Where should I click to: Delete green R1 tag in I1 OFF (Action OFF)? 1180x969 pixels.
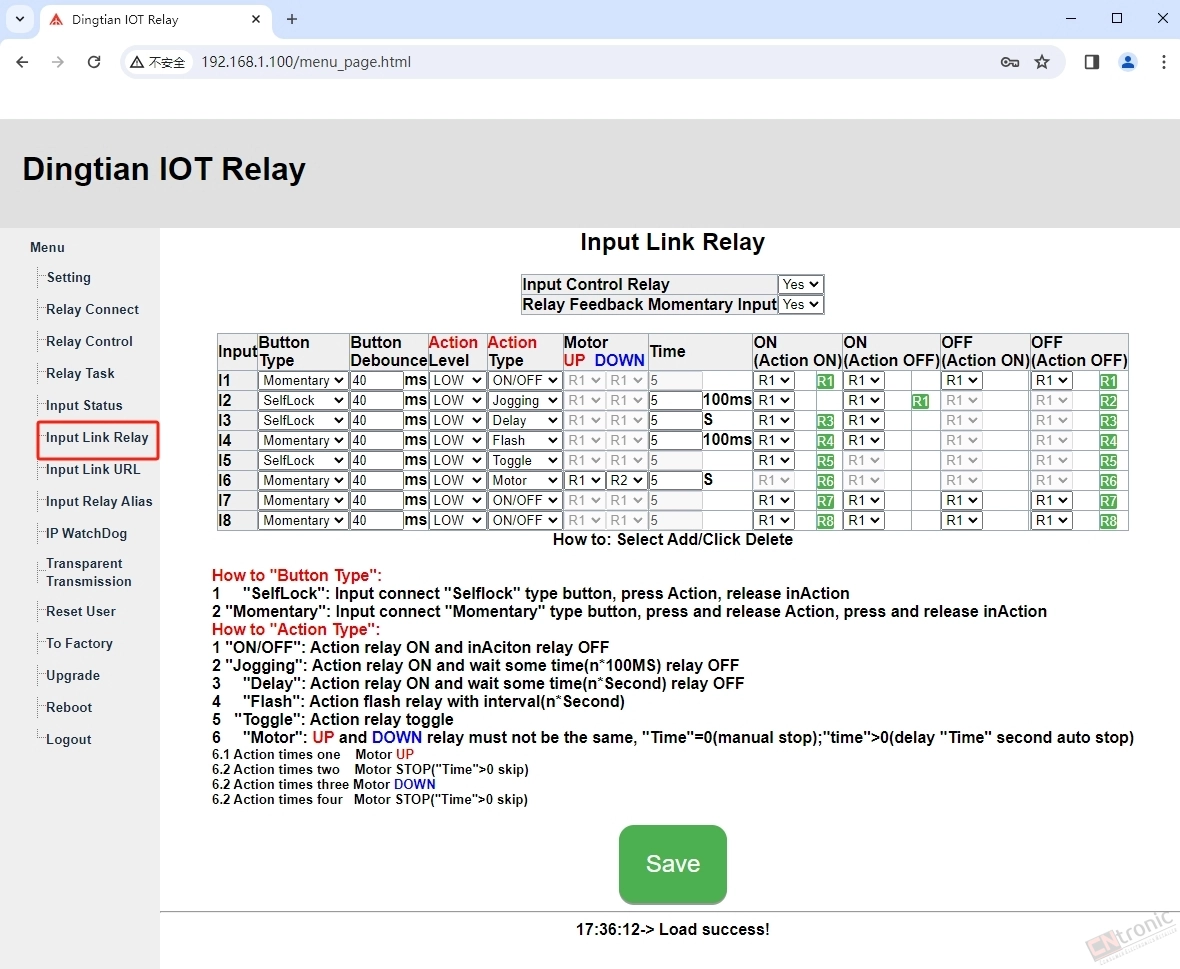point(1108,381)
